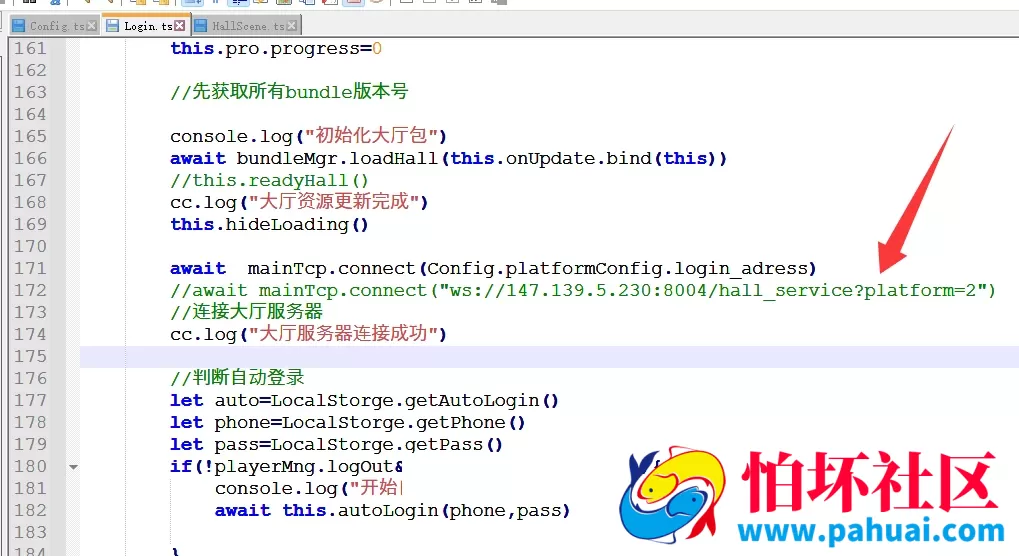Close the Login.ts tab
Viewport: 1019px width, 556px height.
pyautogui.click(x=180, y=26)
